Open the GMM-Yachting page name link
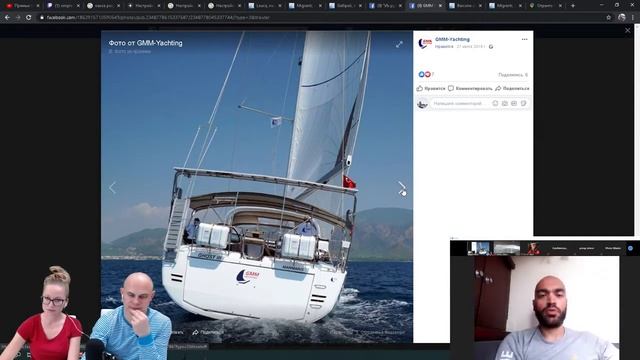The image size is (640, 360). coord(452,39)
